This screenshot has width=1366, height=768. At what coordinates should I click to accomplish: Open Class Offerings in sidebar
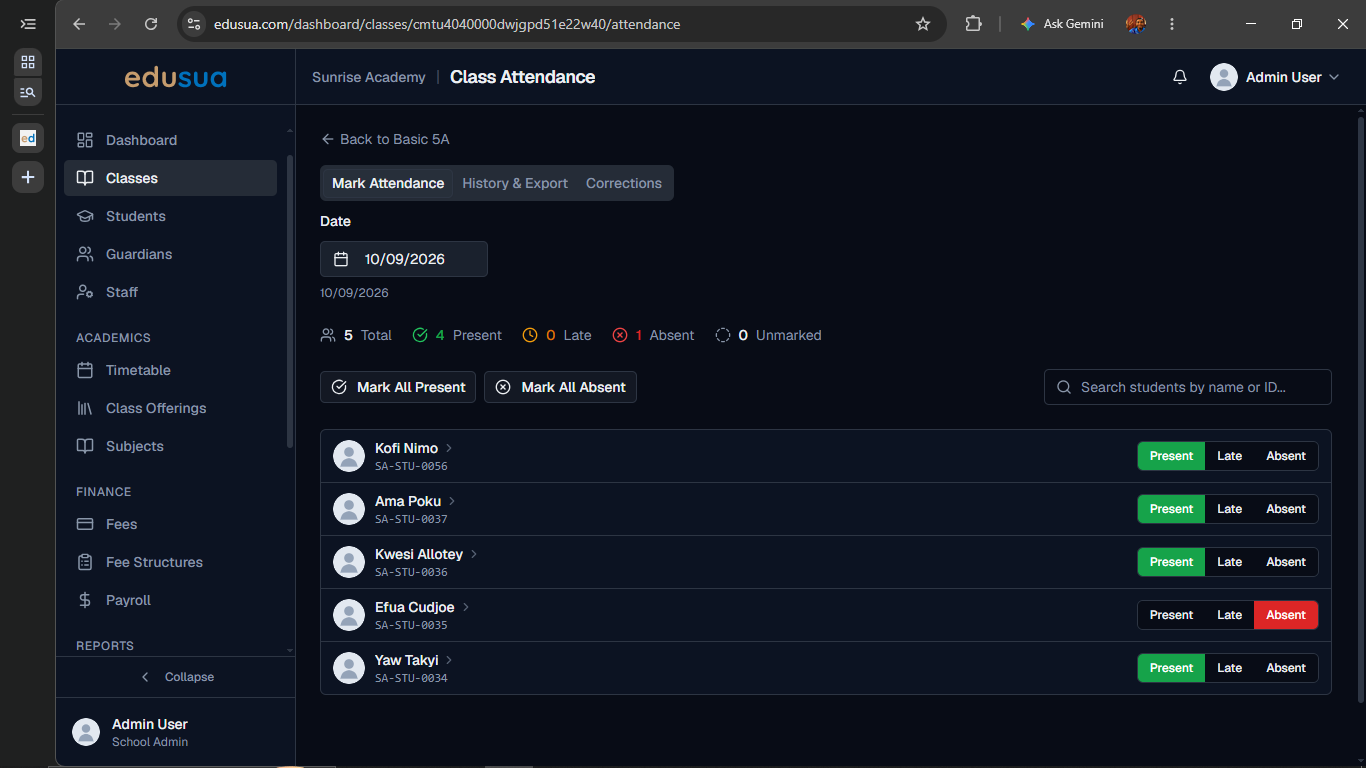coord(170,408)
